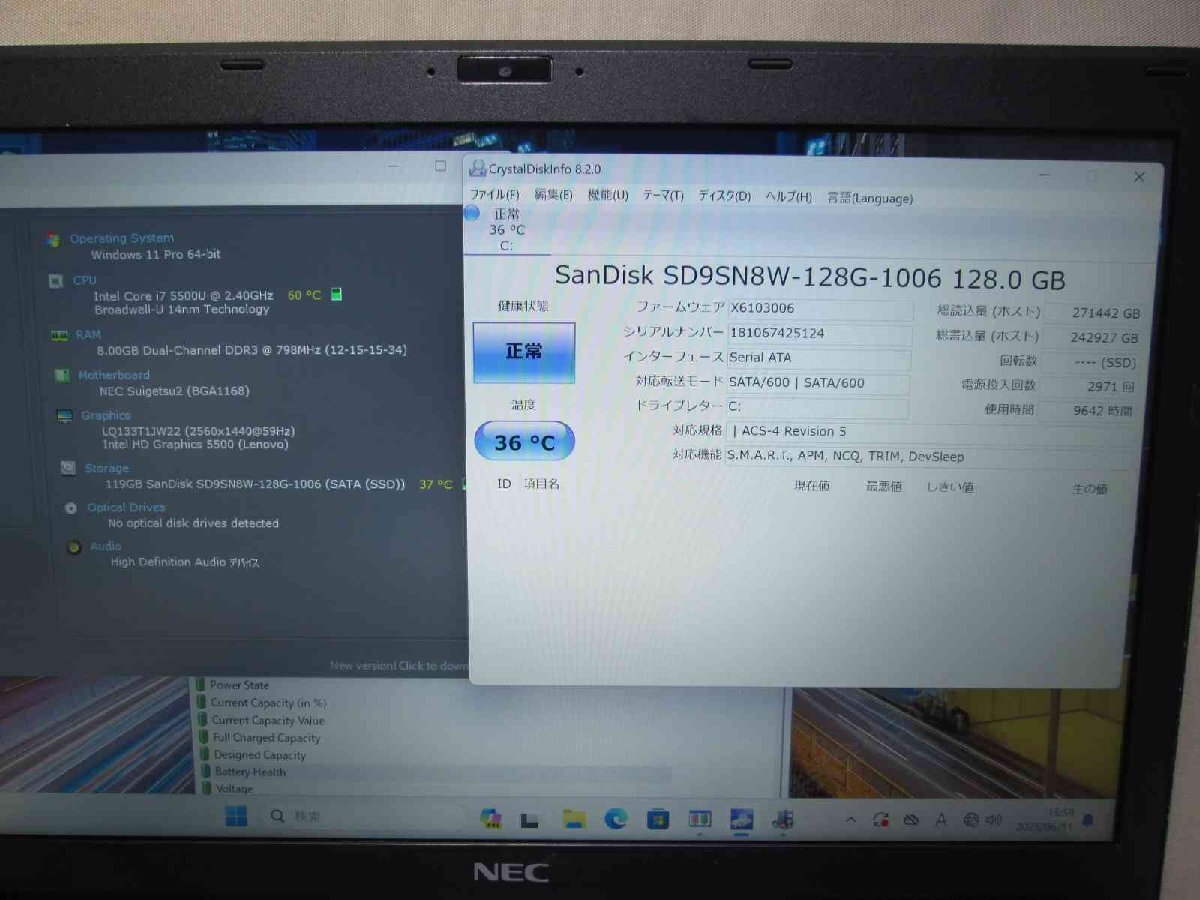Open the 機能(U) menu in CrystalDiskInfo

(x=608, y=195)
